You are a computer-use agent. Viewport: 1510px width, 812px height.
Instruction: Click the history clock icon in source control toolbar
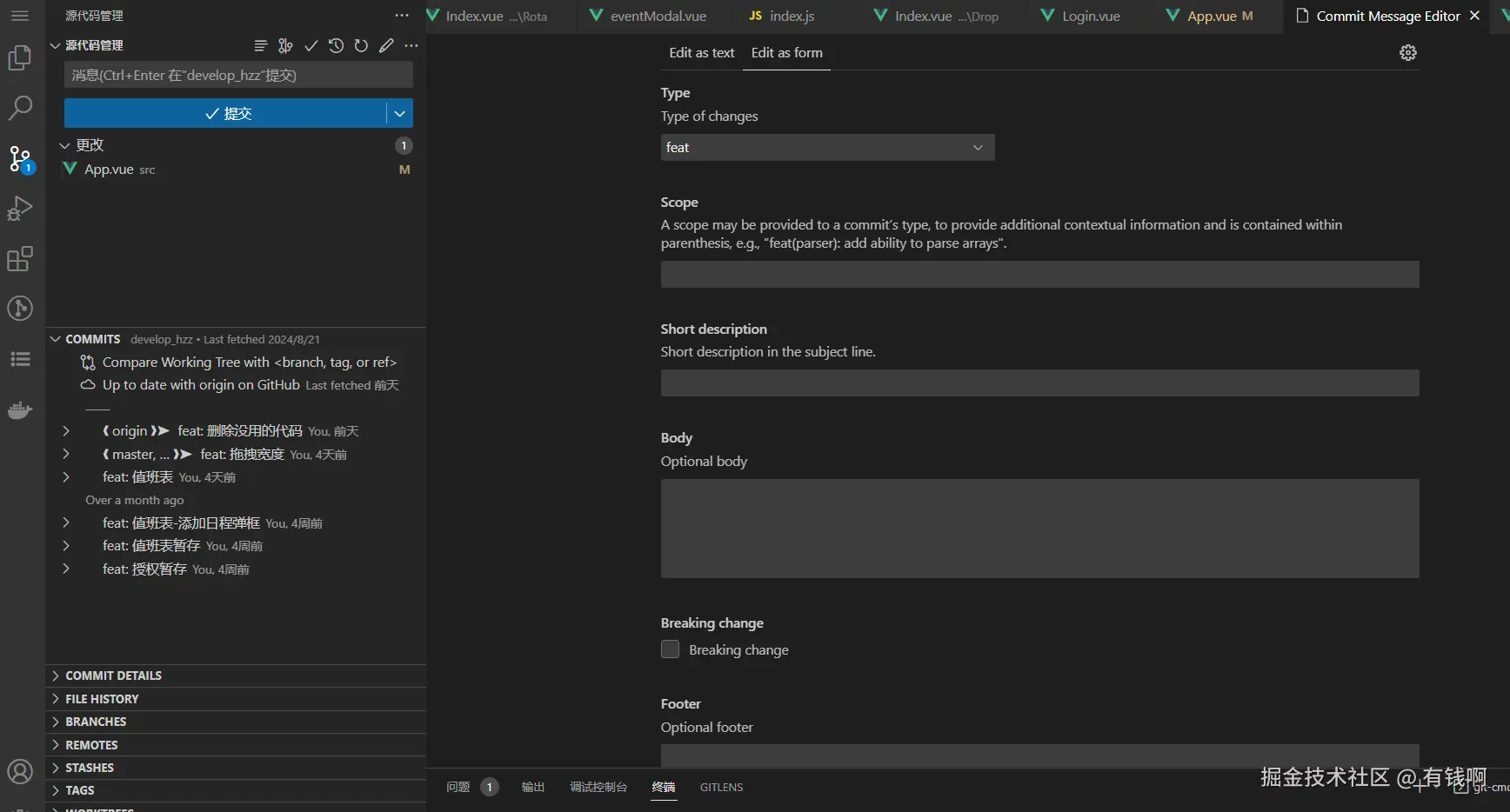point(336,45)
